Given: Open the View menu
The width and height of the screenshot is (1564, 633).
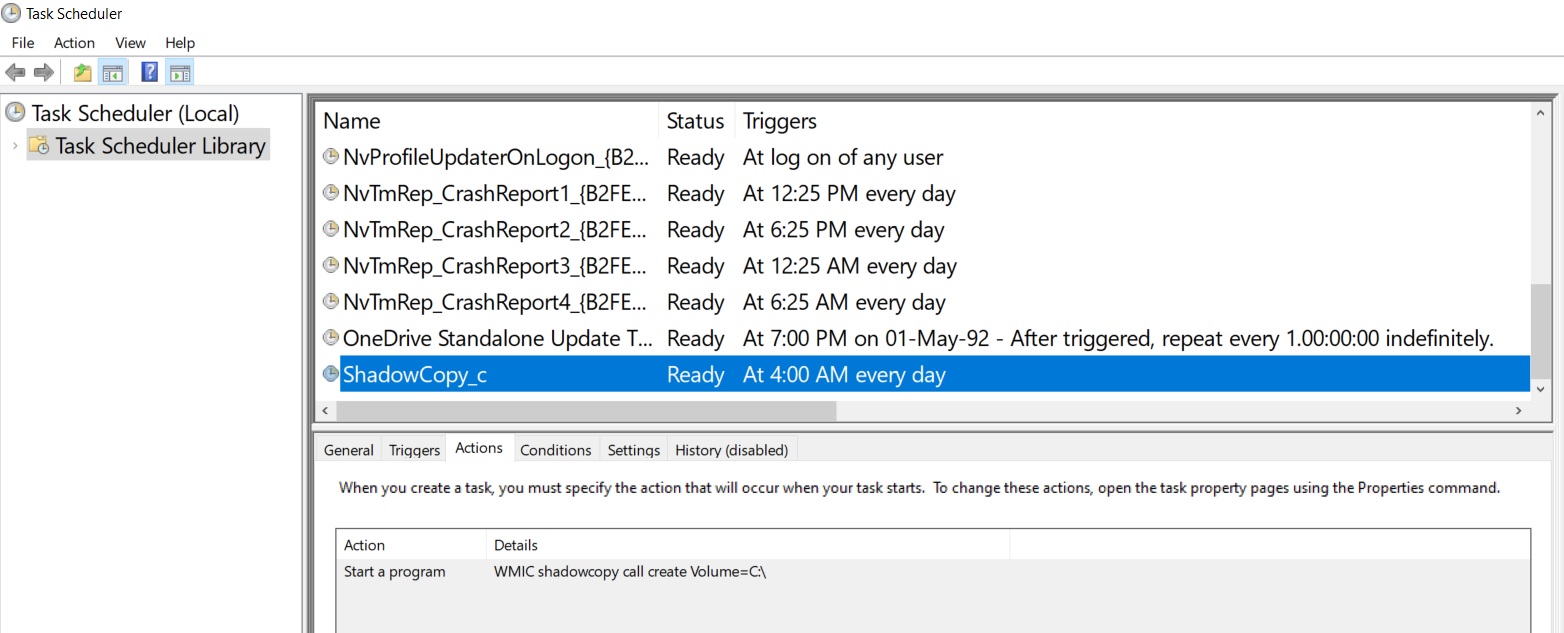Looking at the screenshot, I should pos(130,43).
